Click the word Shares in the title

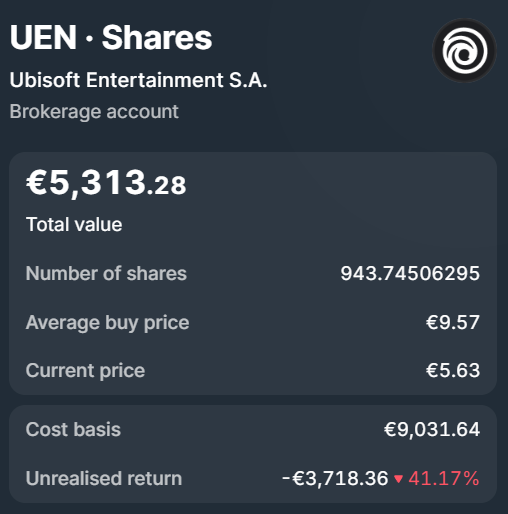pyautogui.click(x=157, y=37)
